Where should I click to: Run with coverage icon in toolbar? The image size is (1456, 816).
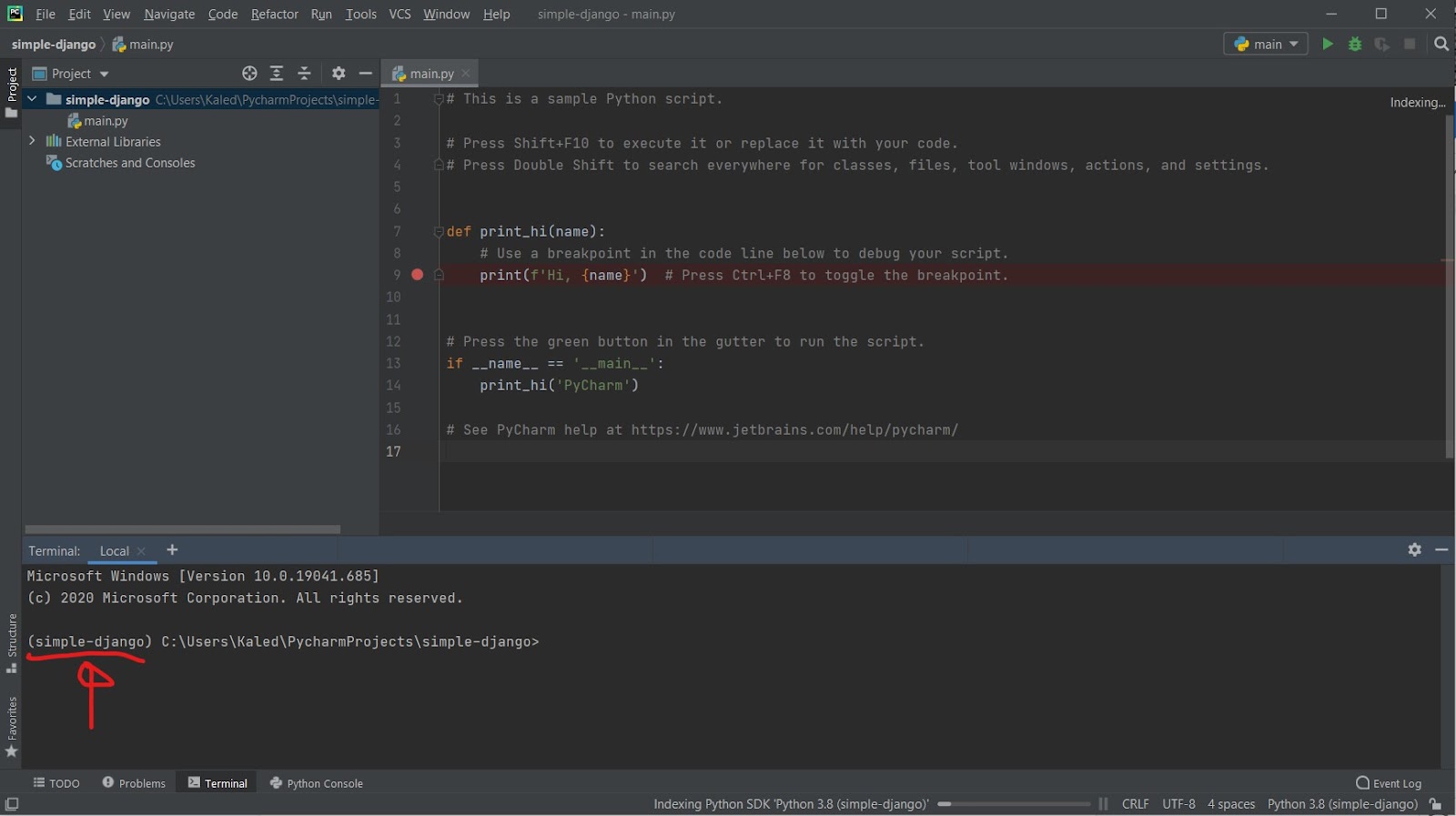click(1382, 44)
